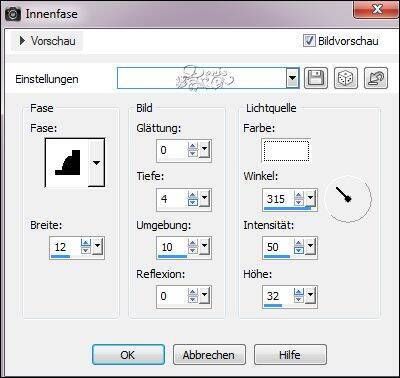Confirm with the OK button
Viewport: 400px width, 378px height.
pyautogui.click(x=128, y=355)
